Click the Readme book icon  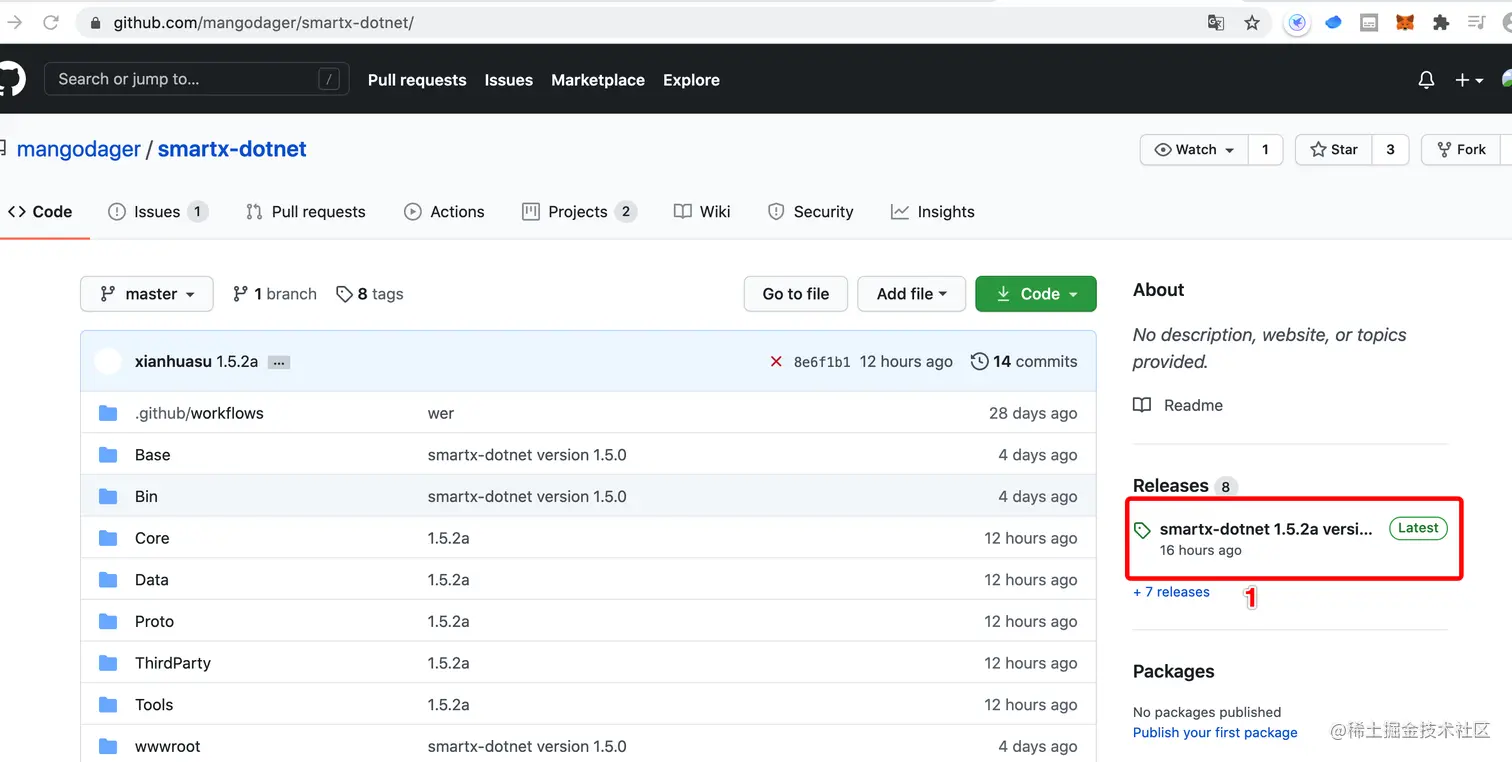click(x=1142, y=405)
